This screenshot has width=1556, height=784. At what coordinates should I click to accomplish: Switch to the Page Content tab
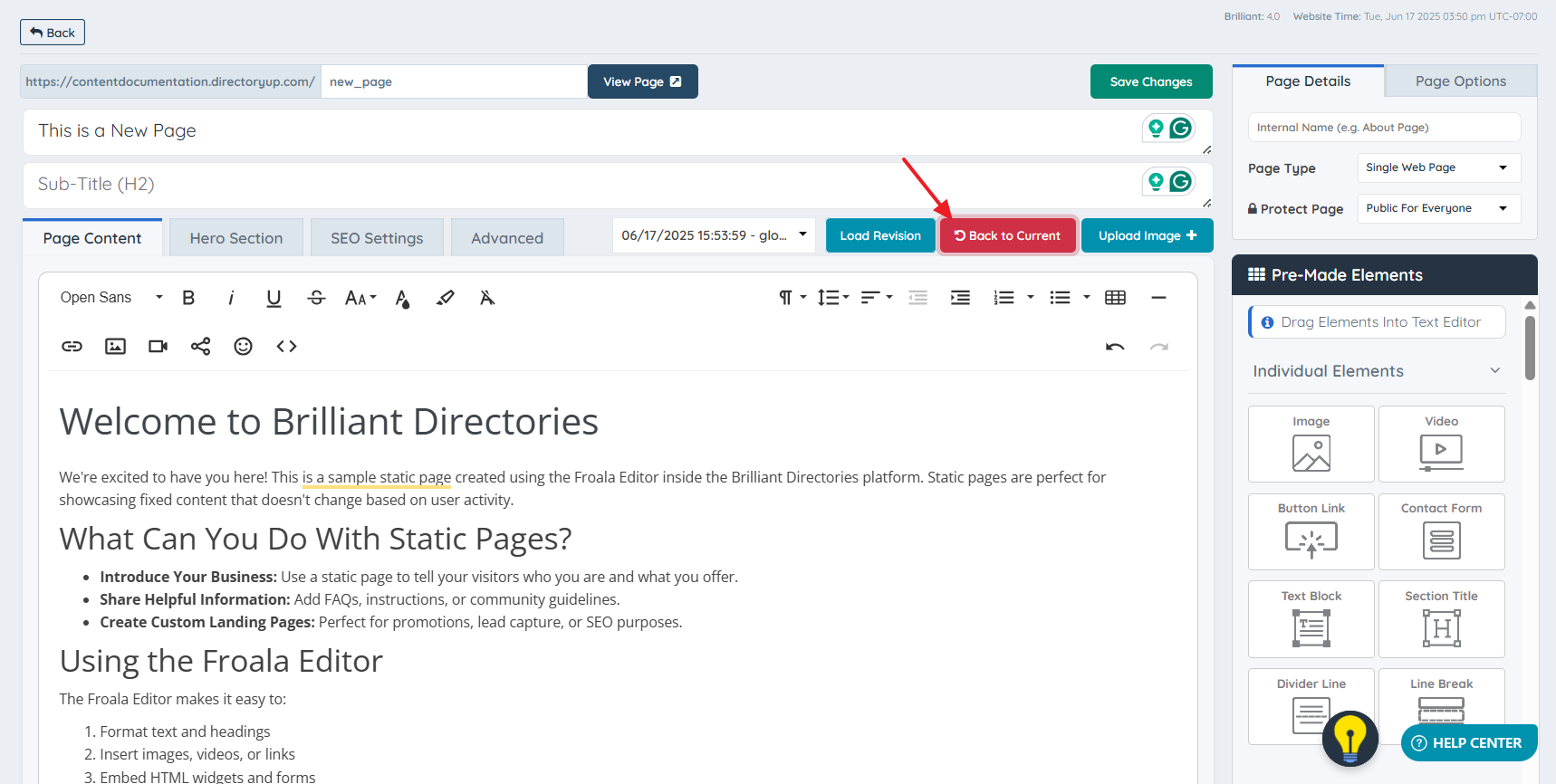[x=92, y=238]
